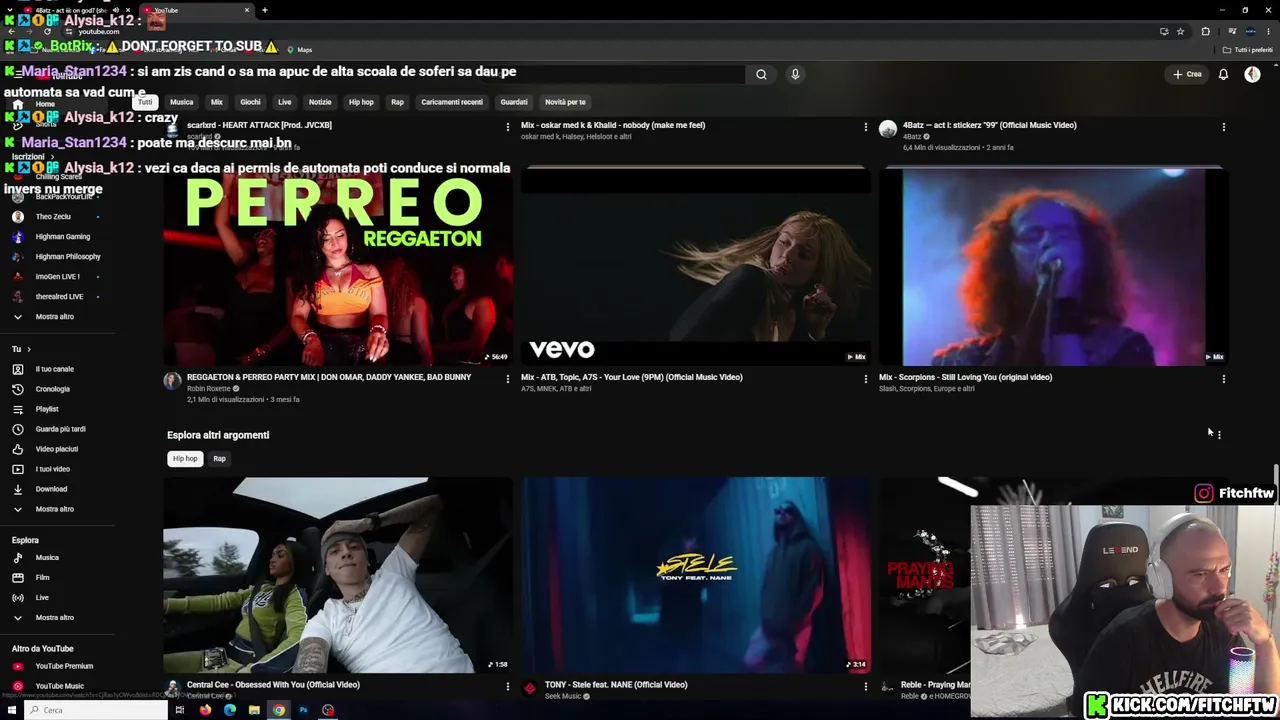1280x720 pixels.
Task: Open the Windows Start menu
Action: [x=12, y=710]
